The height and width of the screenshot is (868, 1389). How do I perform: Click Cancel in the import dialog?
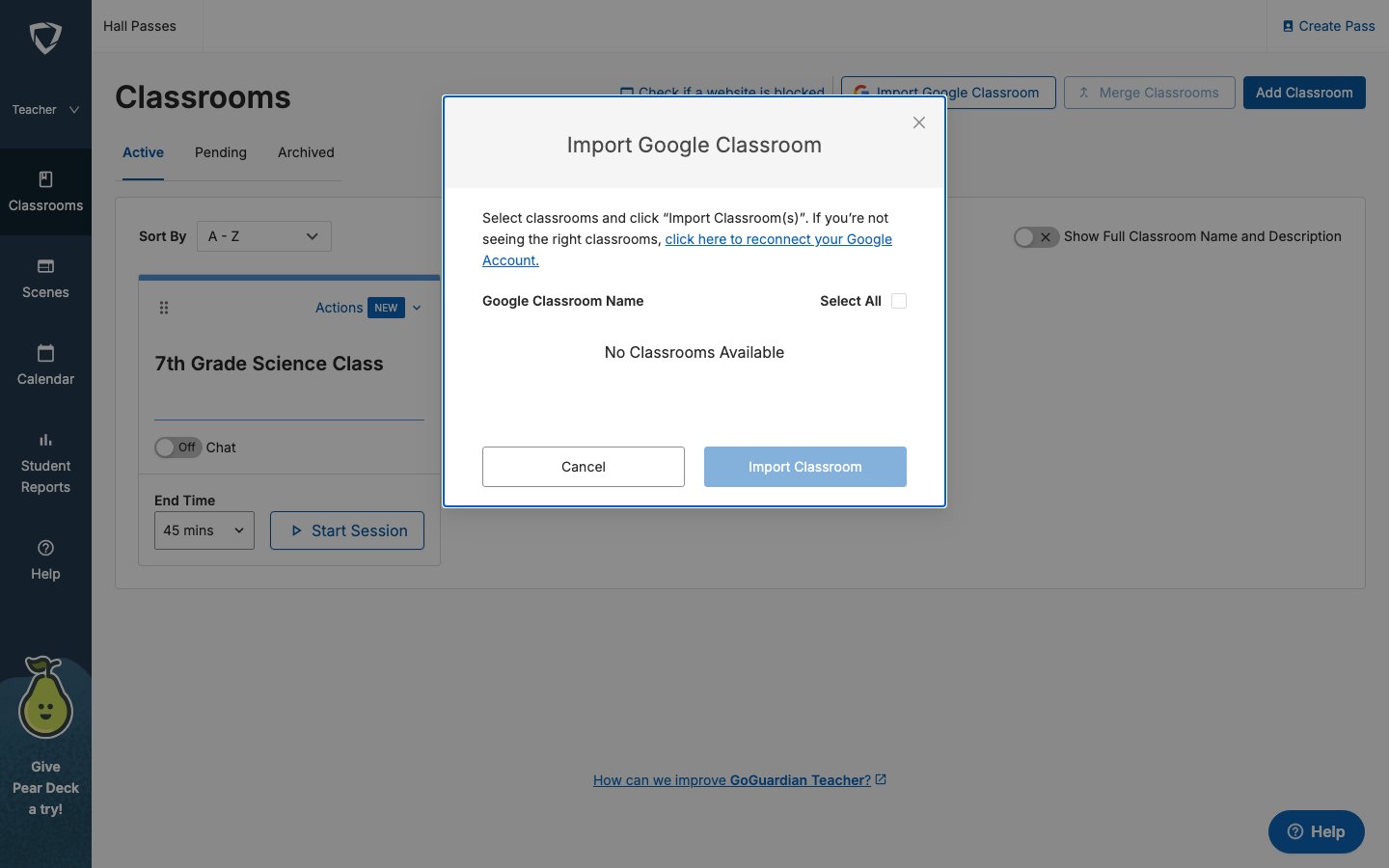584,467
